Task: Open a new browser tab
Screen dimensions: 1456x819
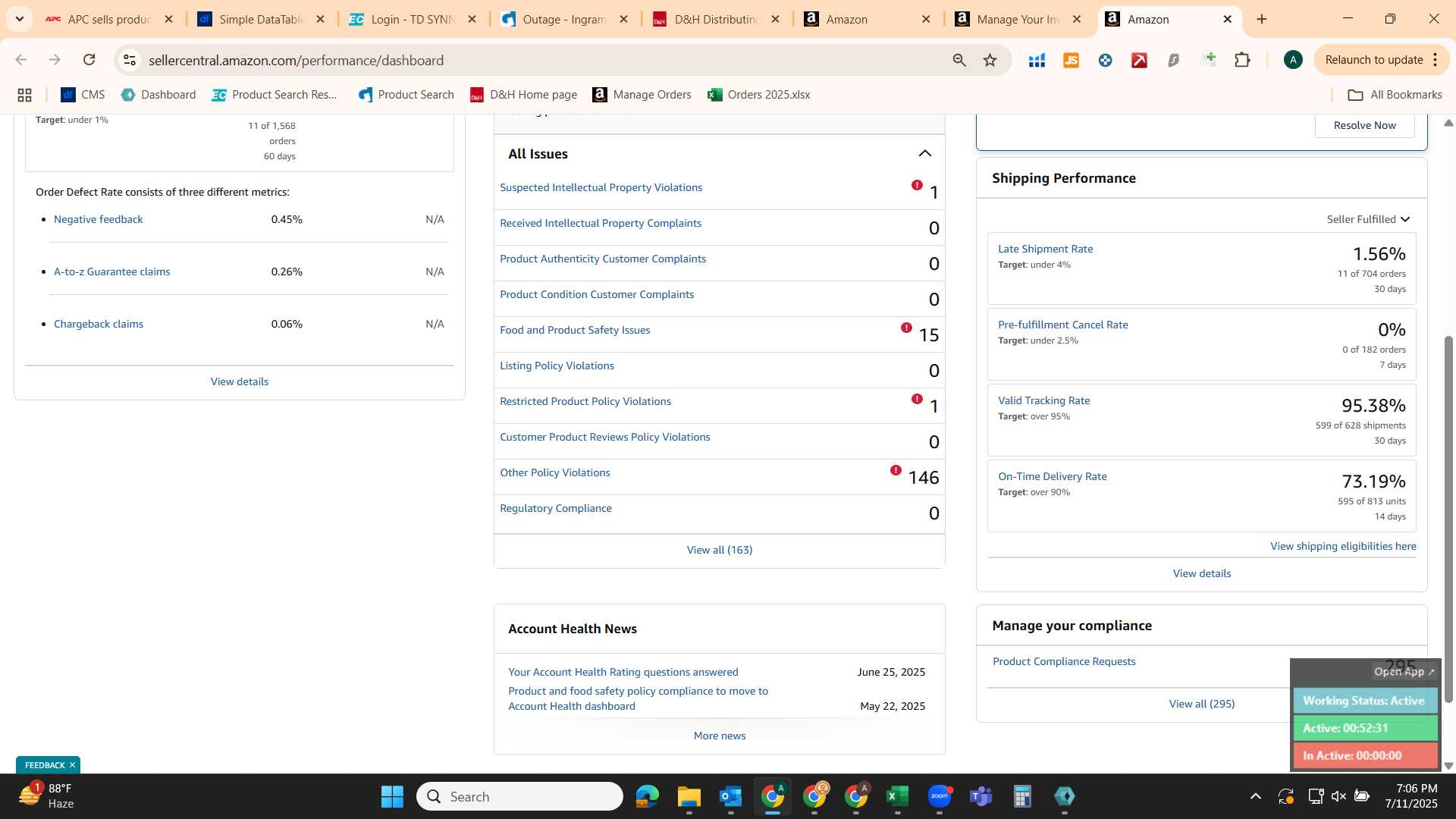Action: (1262, 19)
